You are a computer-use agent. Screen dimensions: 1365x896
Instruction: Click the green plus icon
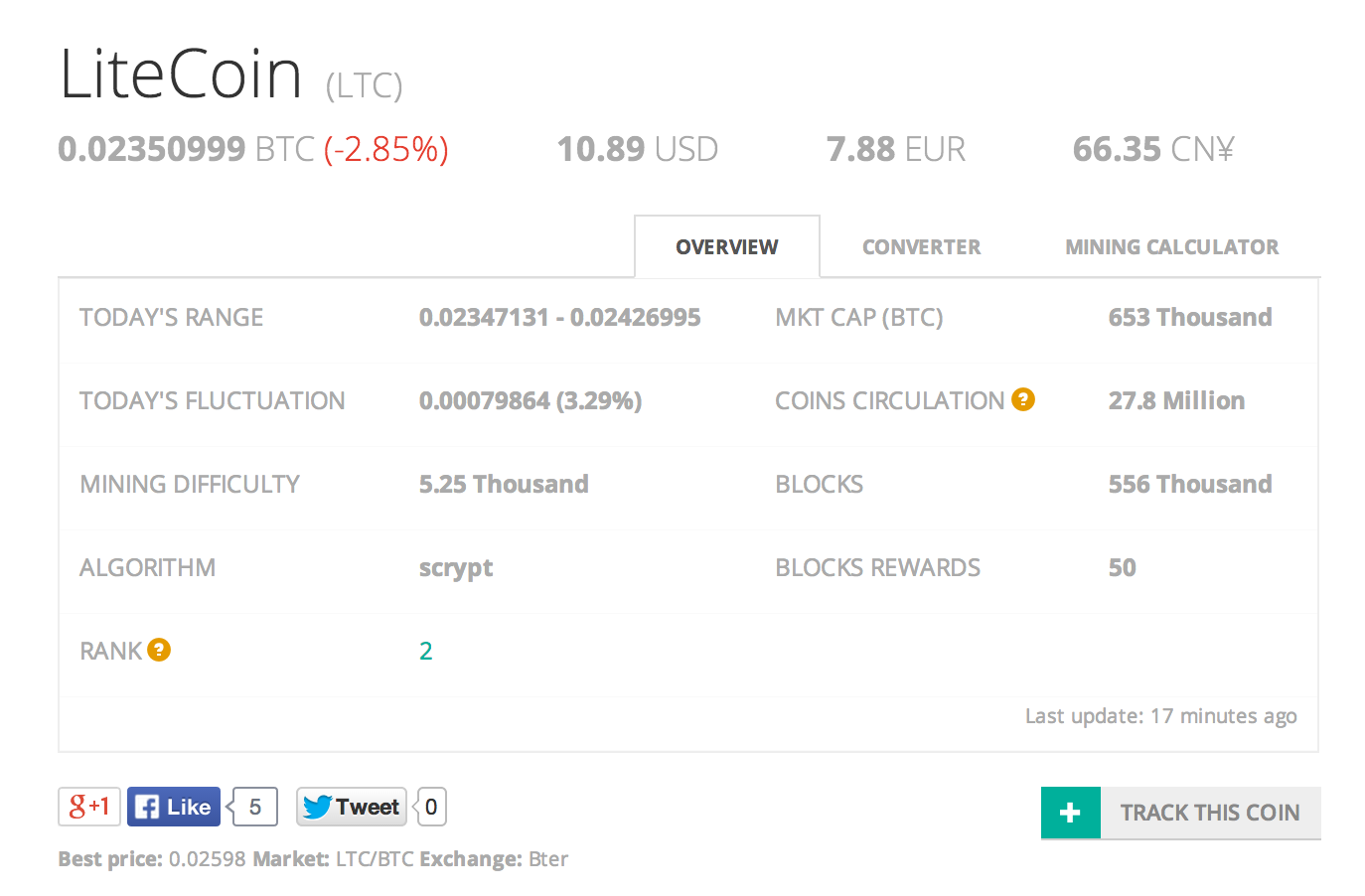1070,813
